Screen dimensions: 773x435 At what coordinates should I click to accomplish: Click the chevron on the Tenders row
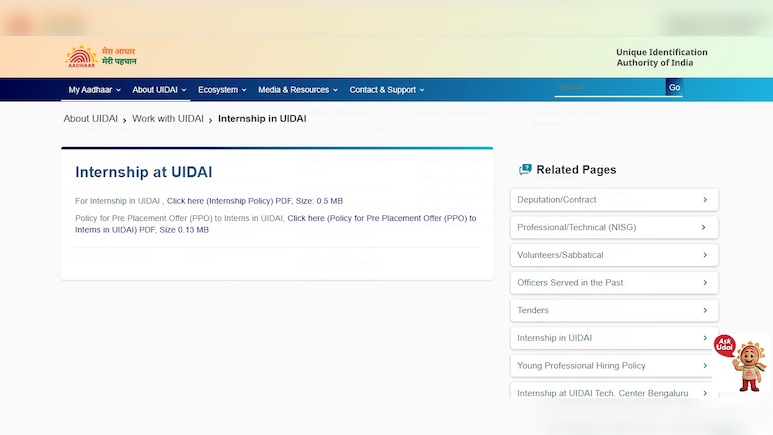pos(705,310)
